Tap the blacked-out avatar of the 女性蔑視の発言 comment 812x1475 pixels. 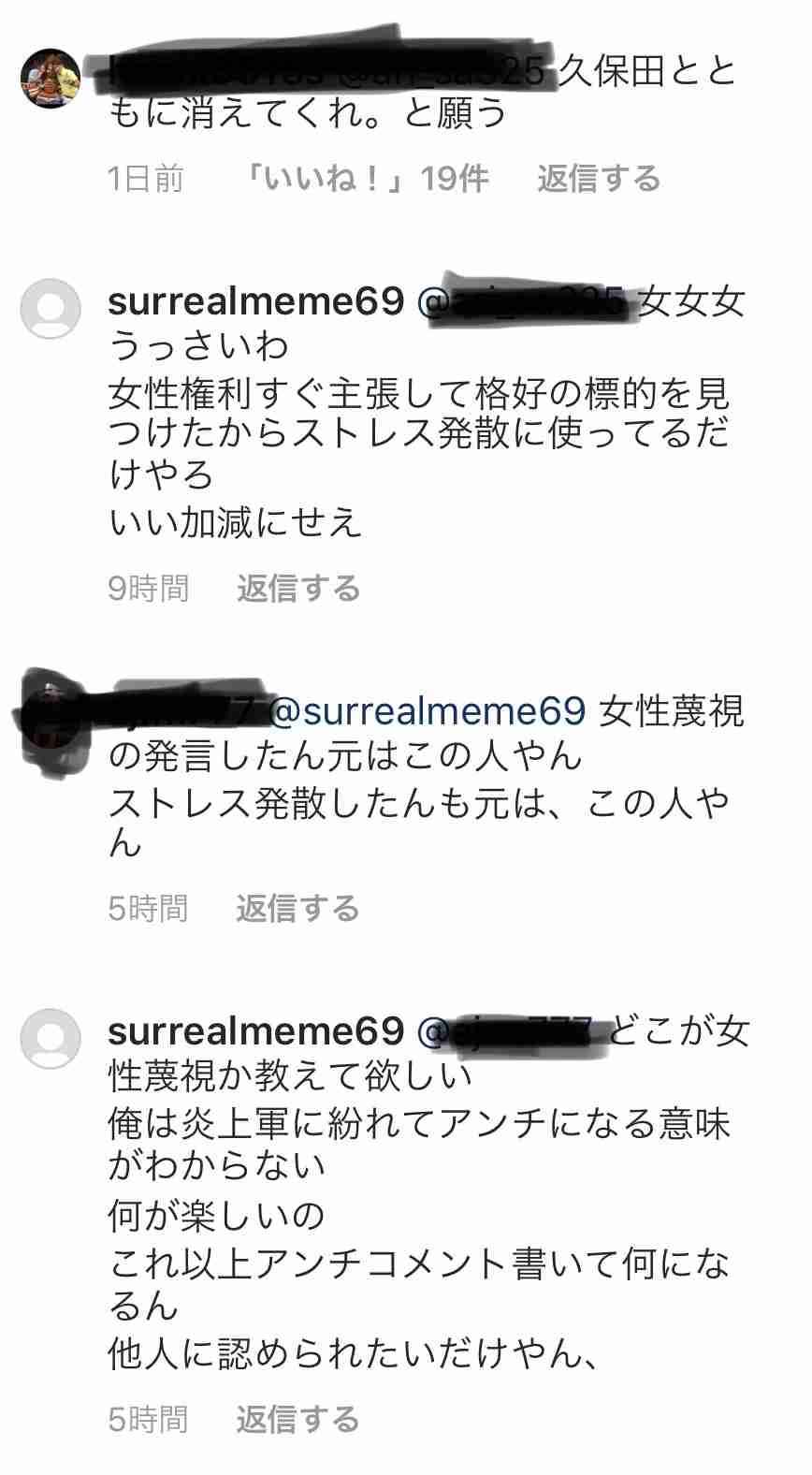tap(49, 719)
